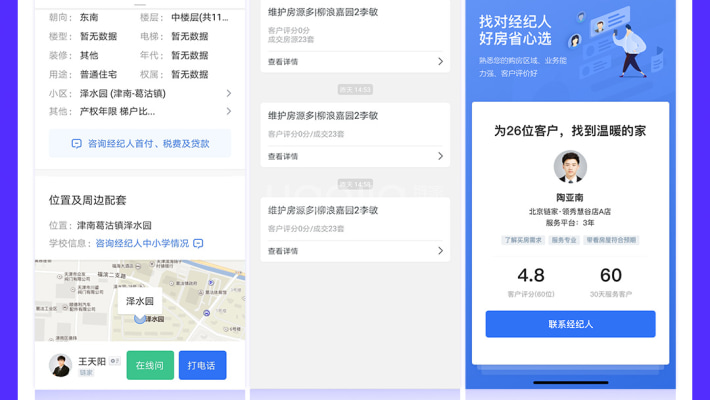Click chevron on second card's 查看详情
Viewport: 710px width, 400px height.
tap(441, 156)
